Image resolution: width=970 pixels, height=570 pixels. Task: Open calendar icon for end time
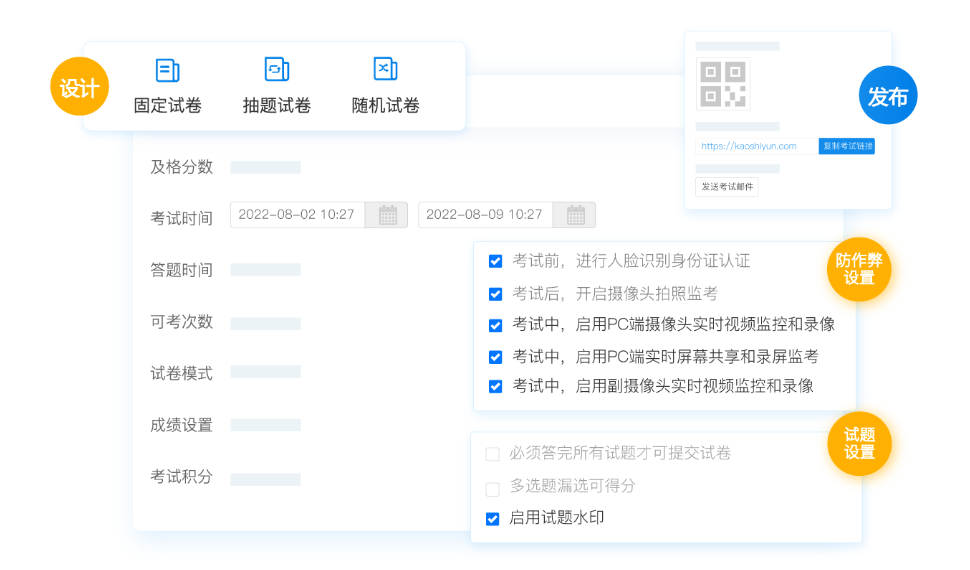[x=575, y=215]
